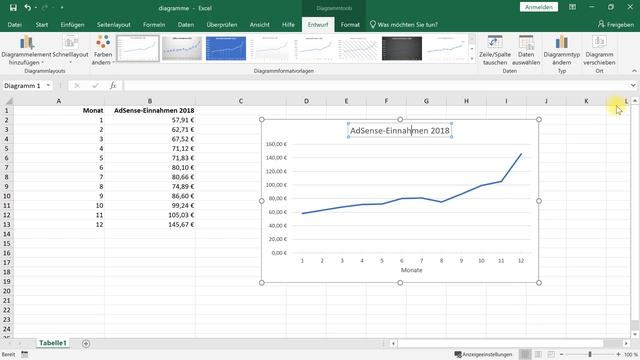Viewport: 640px width, 360px height.
Task: Click the 100 % zoom level
Action: point(631,354)
